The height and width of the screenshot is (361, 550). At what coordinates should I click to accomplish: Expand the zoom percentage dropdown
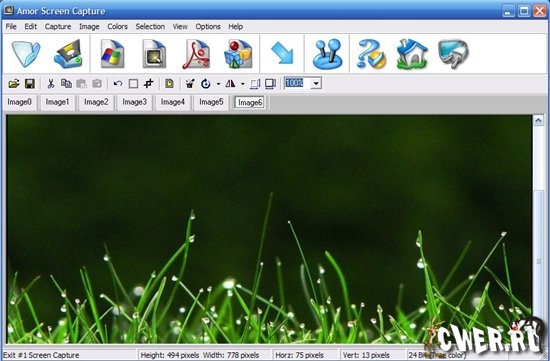(x=316, y=83)
